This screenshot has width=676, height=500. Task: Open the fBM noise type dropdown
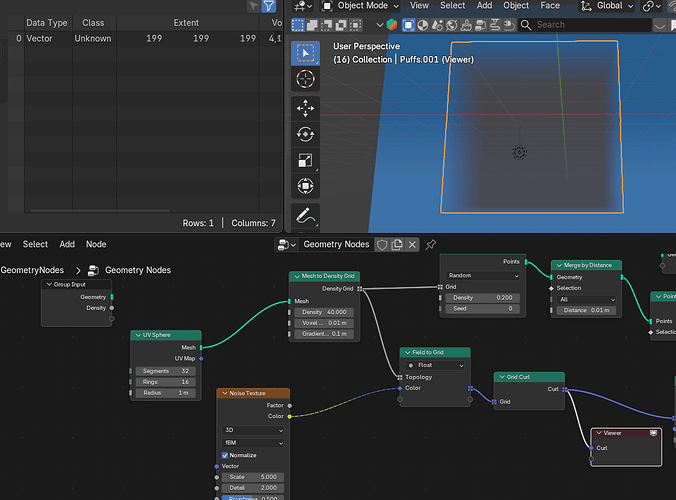pos(253,443)
